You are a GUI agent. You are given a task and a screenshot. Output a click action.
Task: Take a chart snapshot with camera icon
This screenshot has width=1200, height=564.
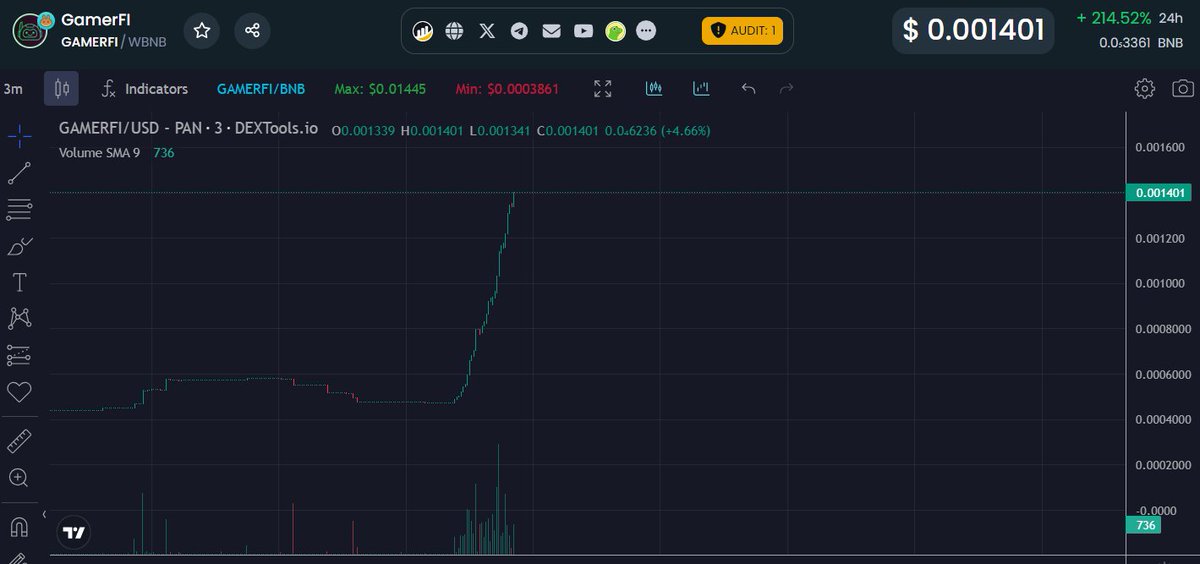coord(1183,88)
